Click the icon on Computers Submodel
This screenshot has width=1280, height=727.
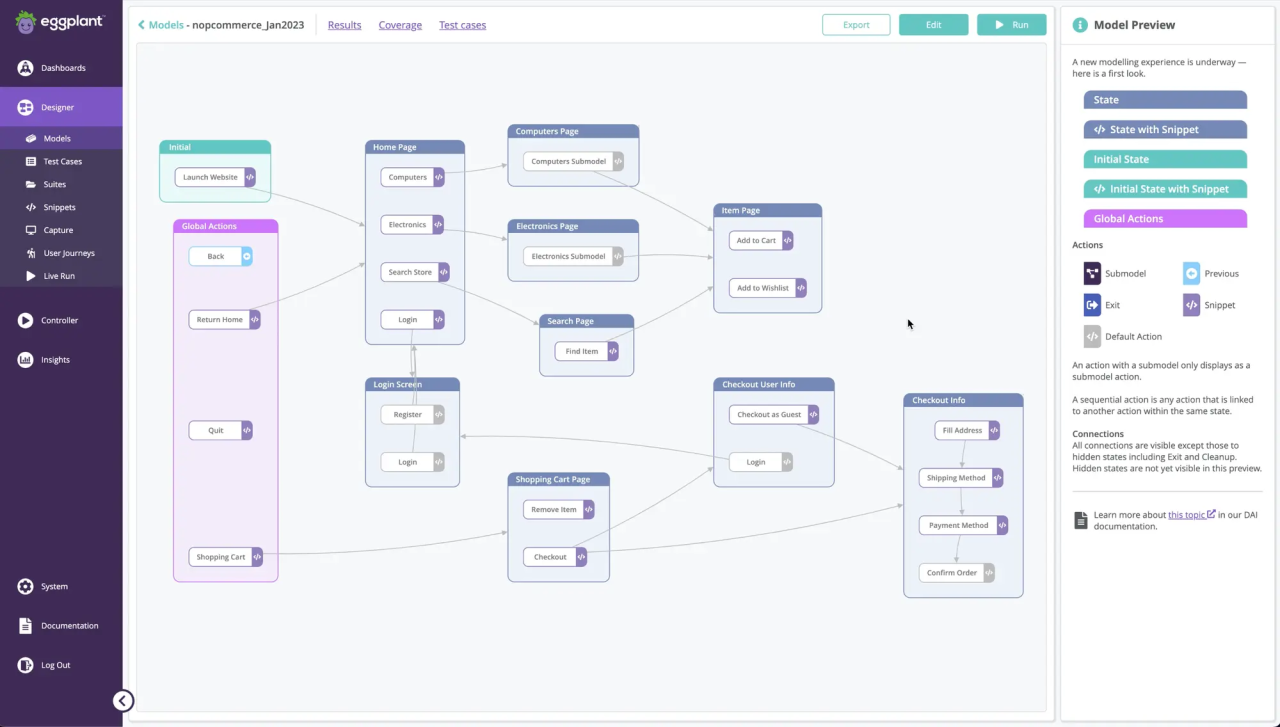tap(618, 161)
